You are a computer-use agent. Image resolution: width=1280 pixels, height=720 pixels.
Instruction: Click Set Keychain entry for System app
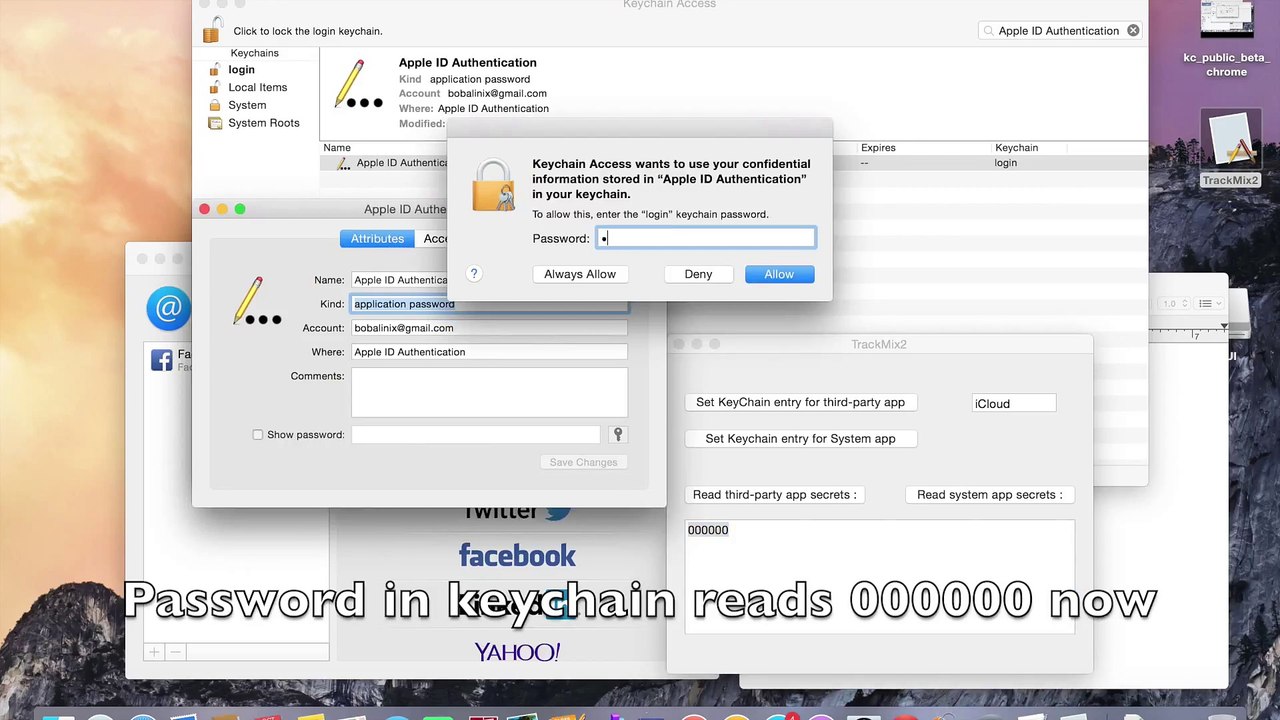tap(800, 438)
